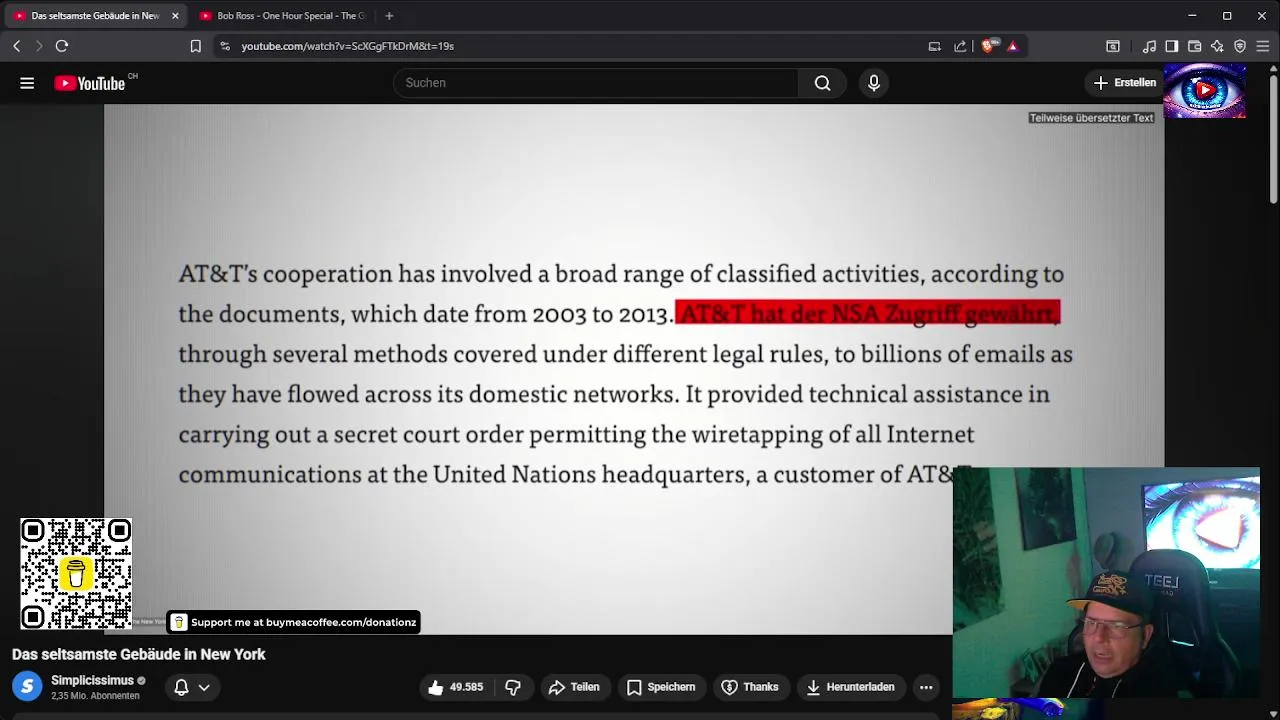Click the buymeacoffee support QR code
This screenshot has height=720, width=1280.
click(76, 574)
